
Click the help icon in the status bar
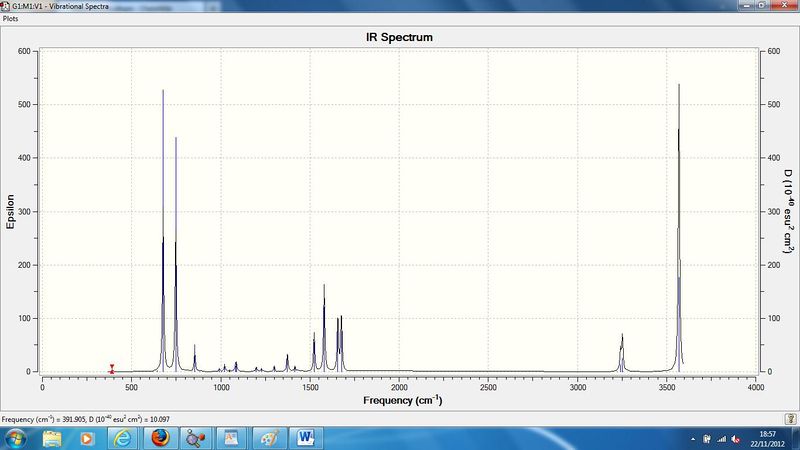pyautogui.click(x=791, y=419)
